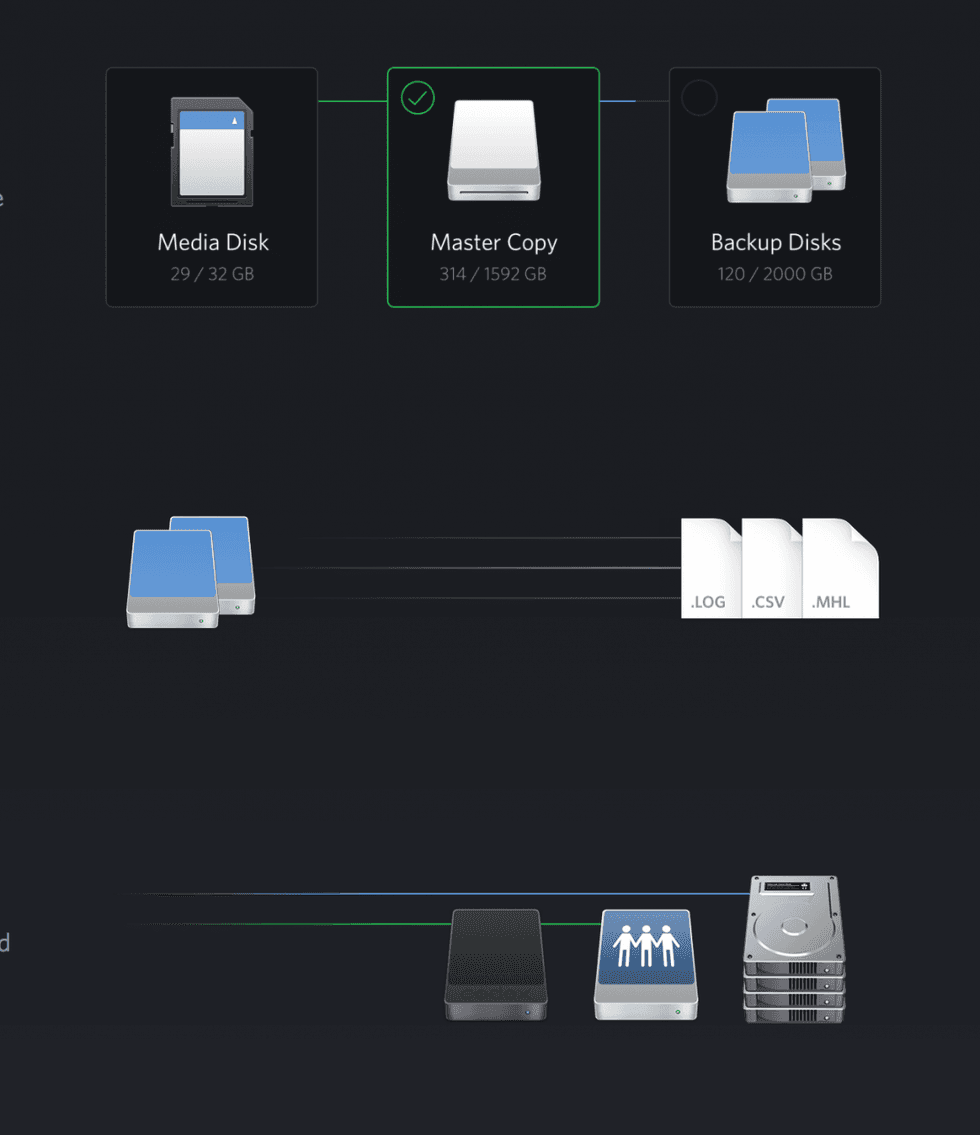Click the dark external drive icon
980x1135 pixels.
point(496,965)
